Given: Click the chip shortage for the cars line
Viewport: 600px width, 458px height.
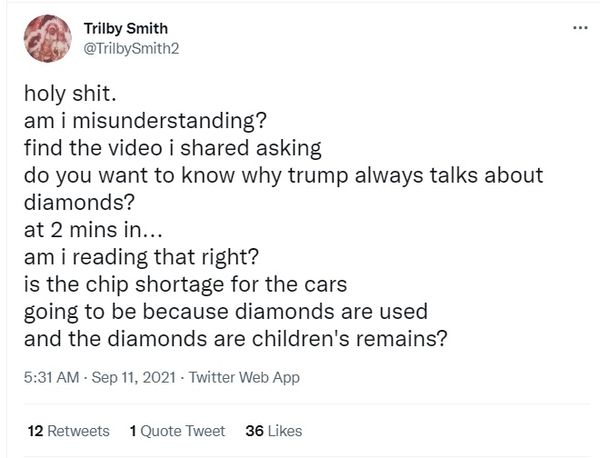Looking at the screenshot, I should pyautogui.click(x=185, y=284).
